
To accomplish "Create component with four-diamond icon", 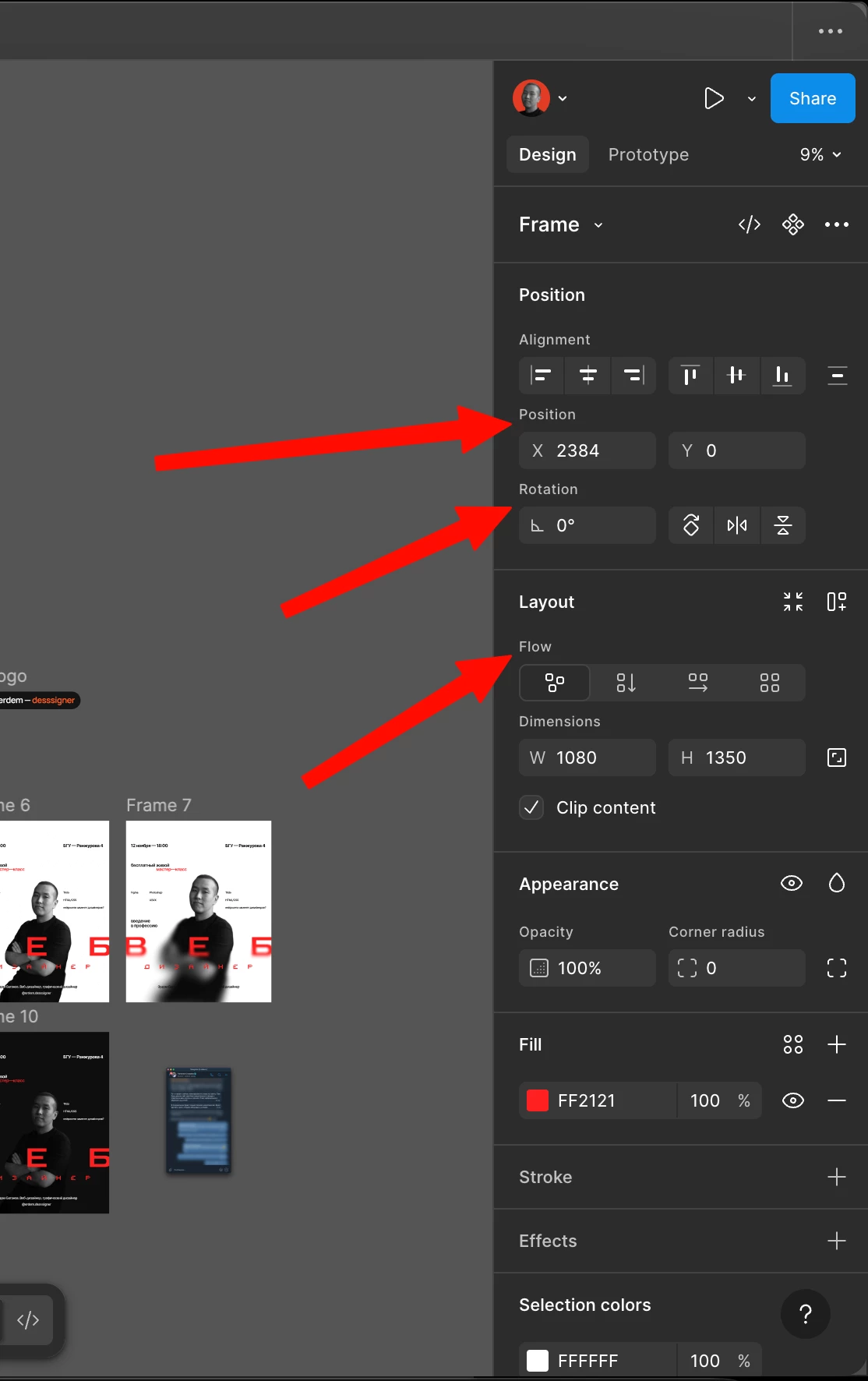I will [x=793, y=224].
